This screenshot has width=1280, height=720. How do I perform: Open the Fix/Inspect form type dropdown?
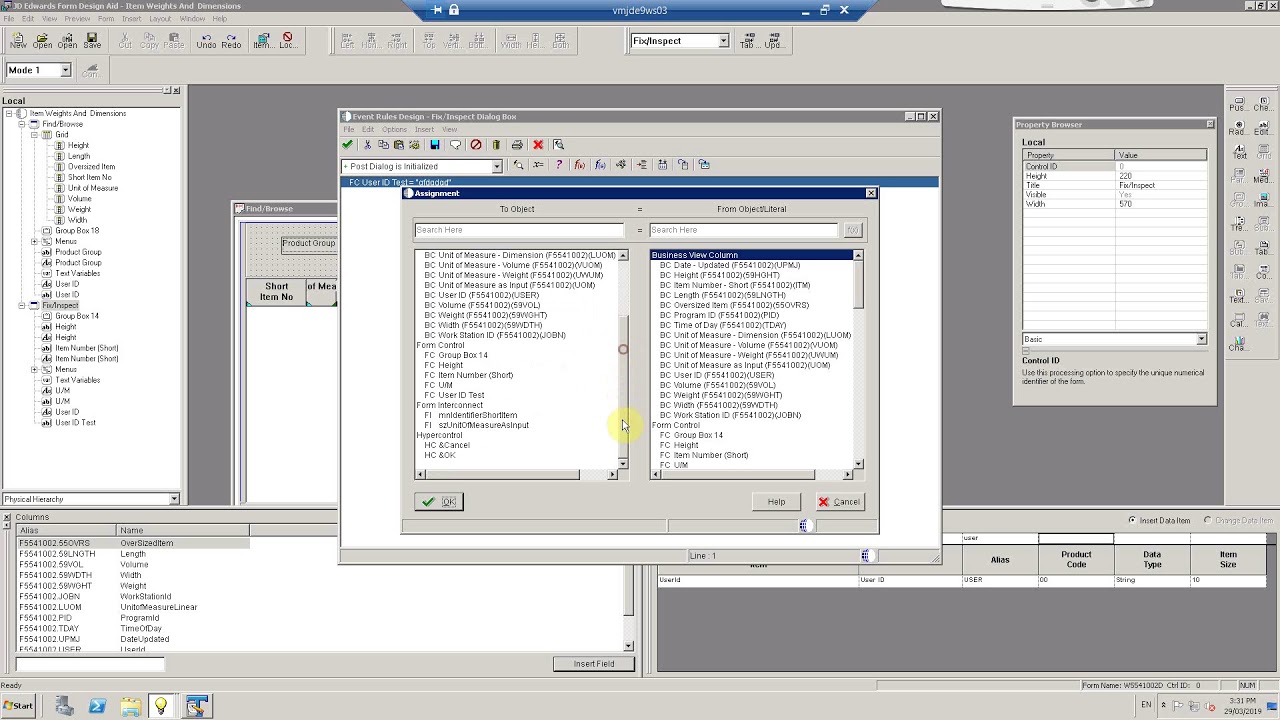click(x=723, y=41)
